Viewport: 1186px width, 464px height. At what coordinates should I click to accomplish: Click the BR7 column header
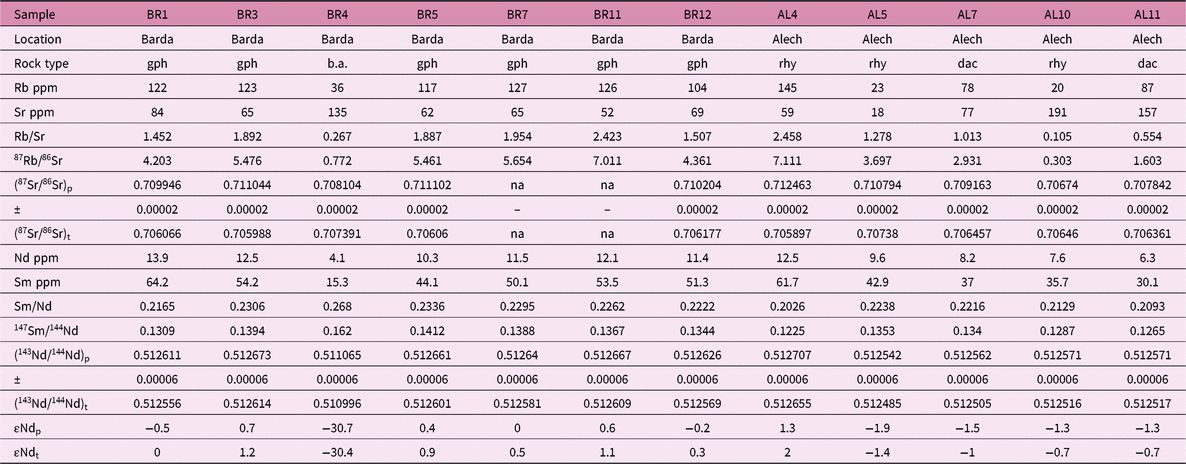517,15
